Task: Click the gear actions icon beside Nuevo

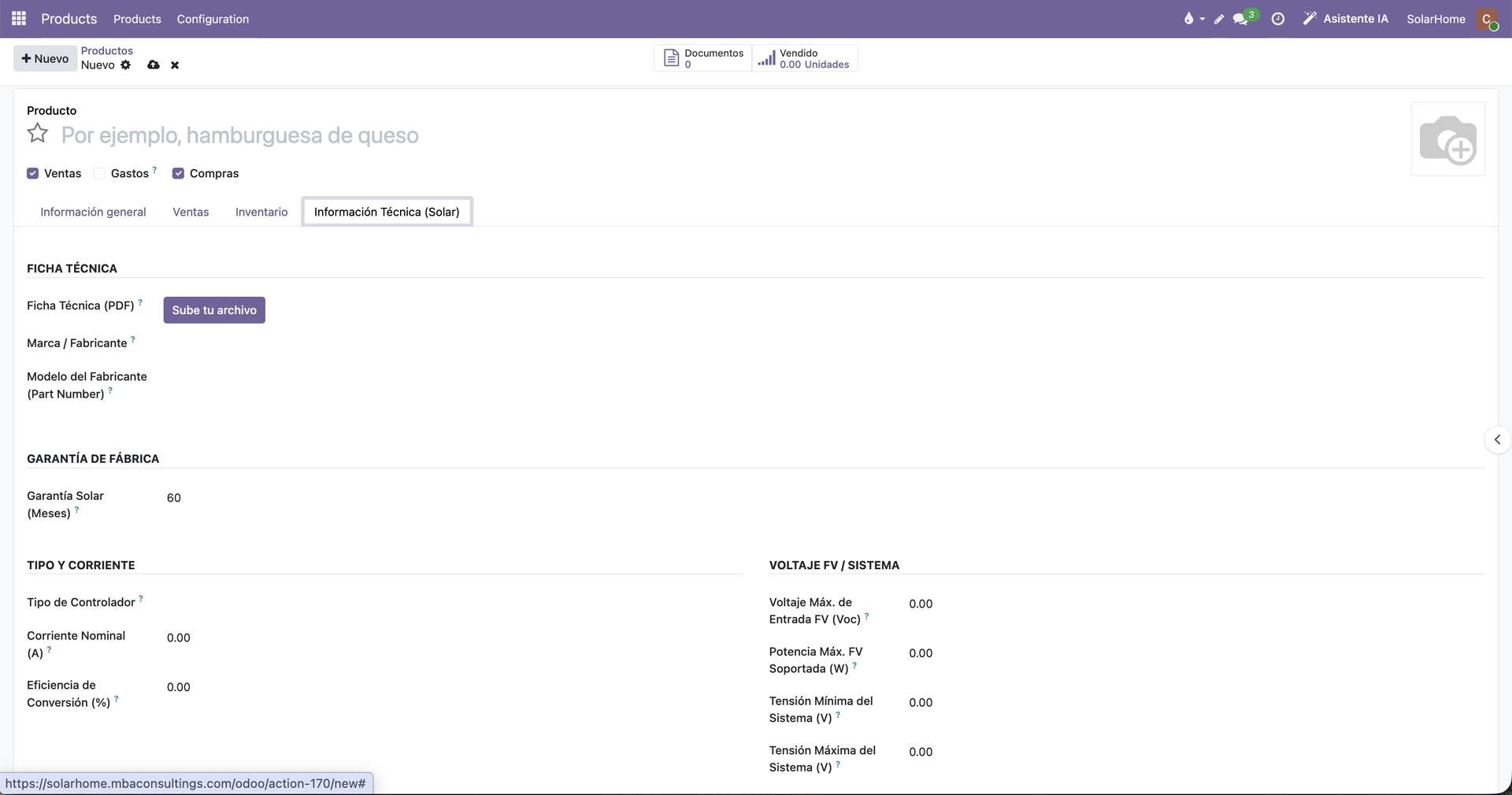Action: (125, 65)
